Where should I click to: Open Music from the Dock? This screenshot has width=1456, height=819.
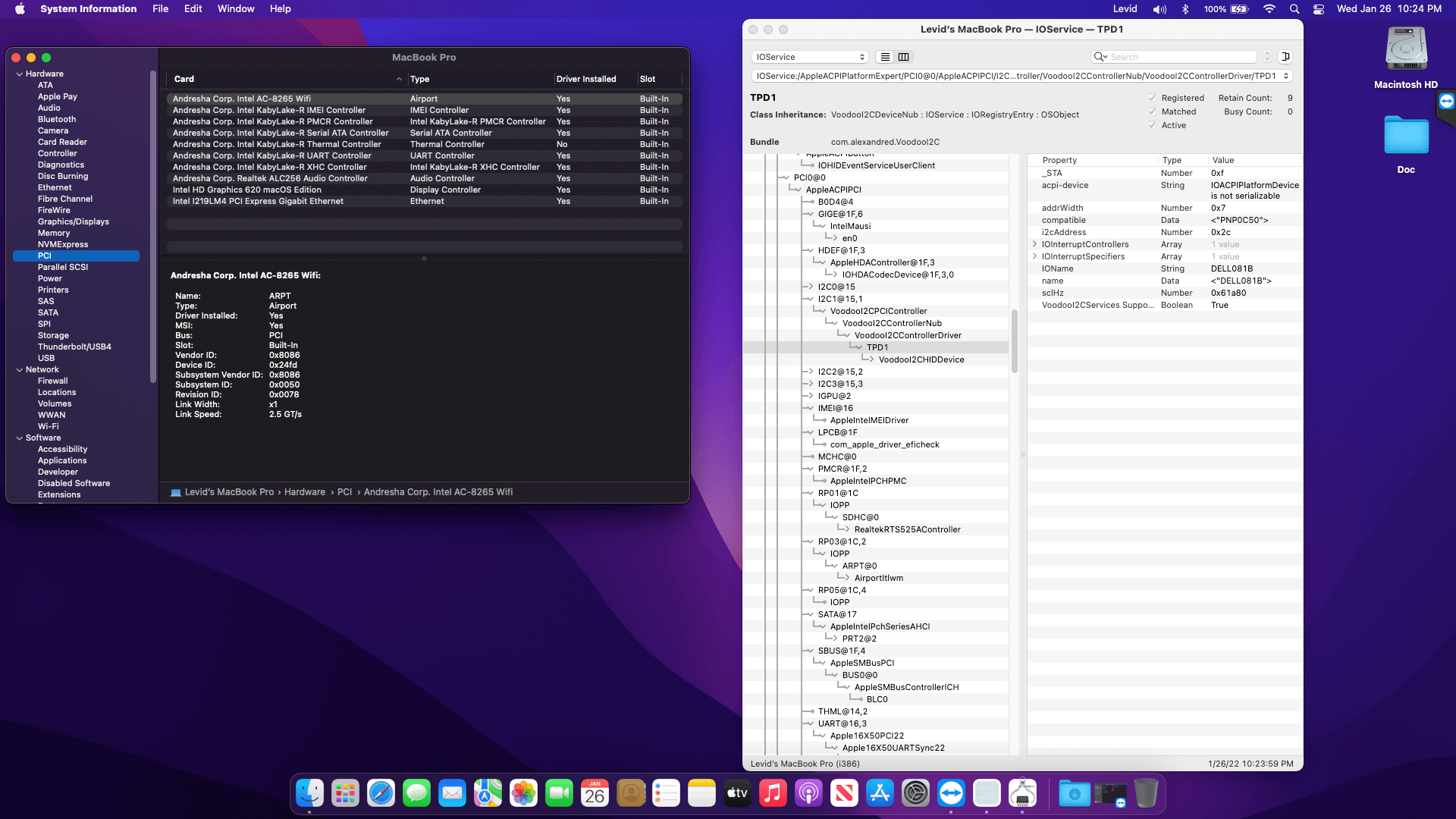(x=773, y=793)
